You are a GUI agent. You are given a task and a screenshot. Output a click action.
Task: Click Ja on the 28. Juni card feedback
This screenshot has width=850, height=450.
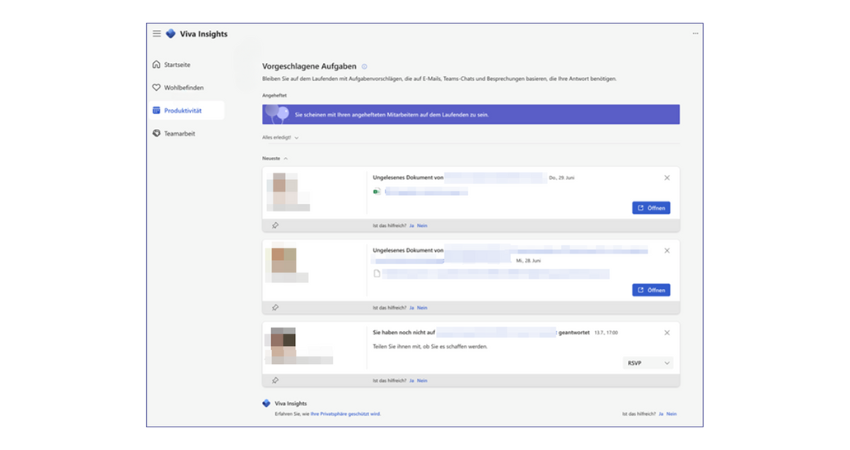(x=411, y=308)
